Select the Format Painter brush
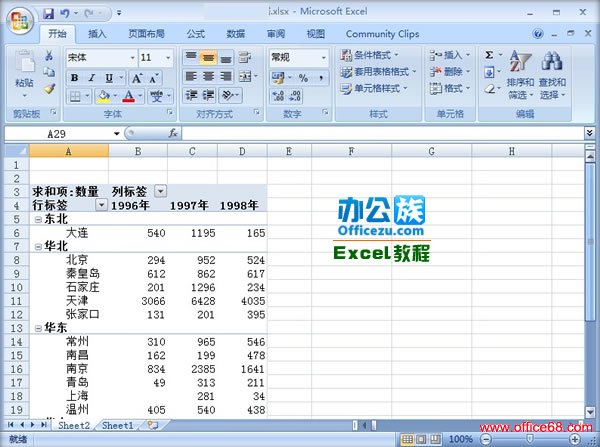The width and height of the screenshot is (600, 447). [49, 89]
